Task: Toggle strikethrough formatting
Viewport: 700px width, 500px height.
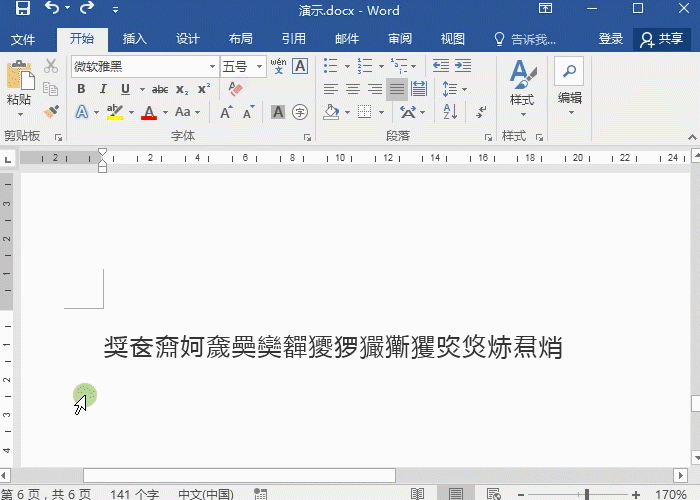Action: pos(160,89)
